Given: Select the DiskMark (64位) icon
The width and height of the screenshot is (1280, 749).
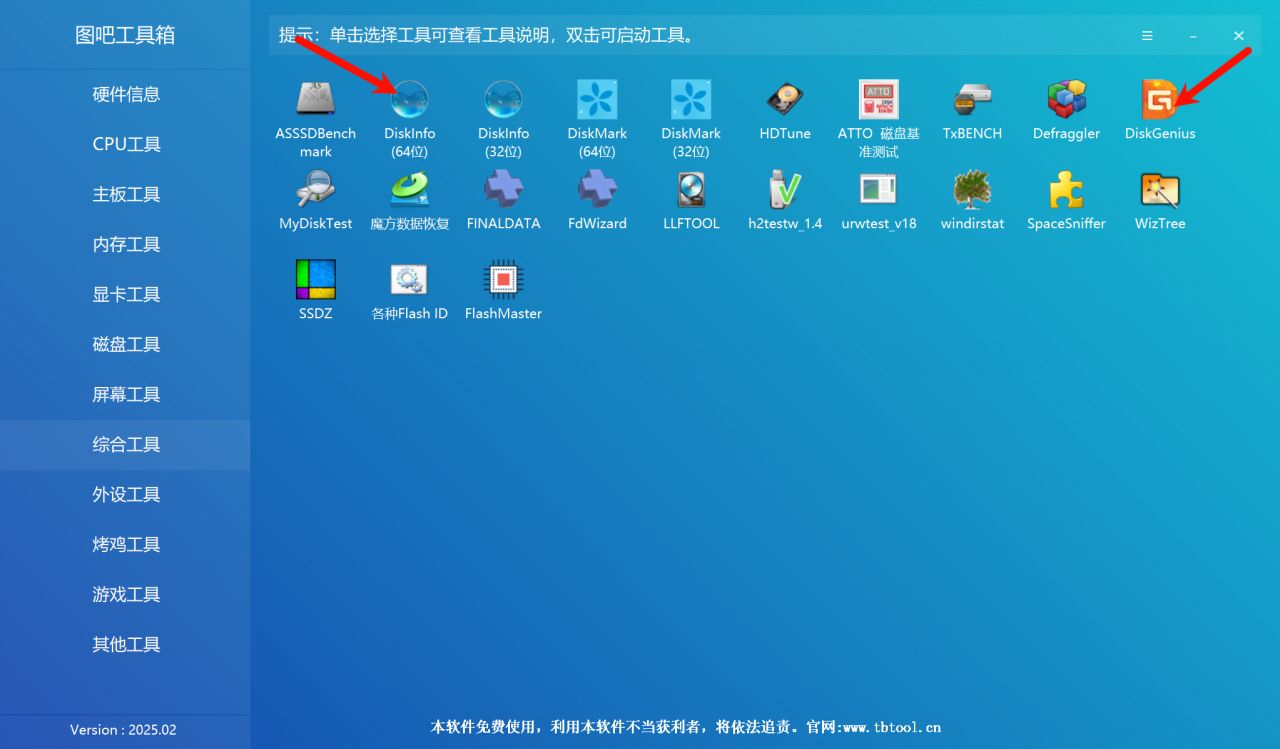Looking at the screenshot, I should [597, 100].
